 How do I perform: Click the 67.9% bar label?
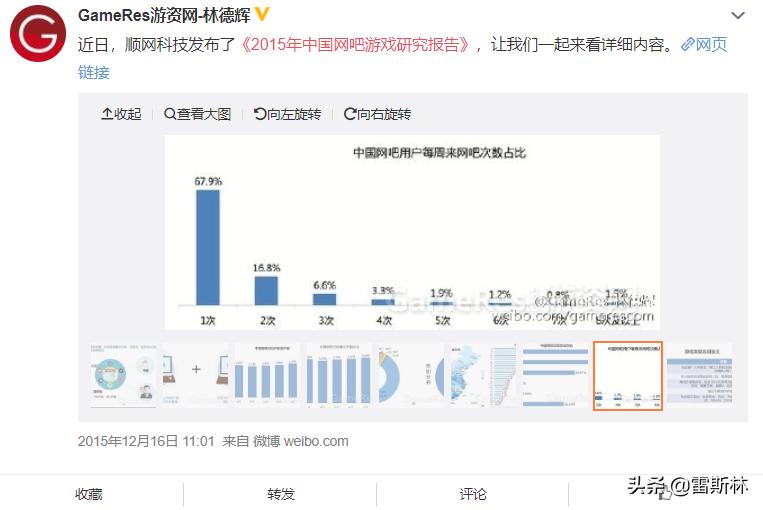[208, 182]
